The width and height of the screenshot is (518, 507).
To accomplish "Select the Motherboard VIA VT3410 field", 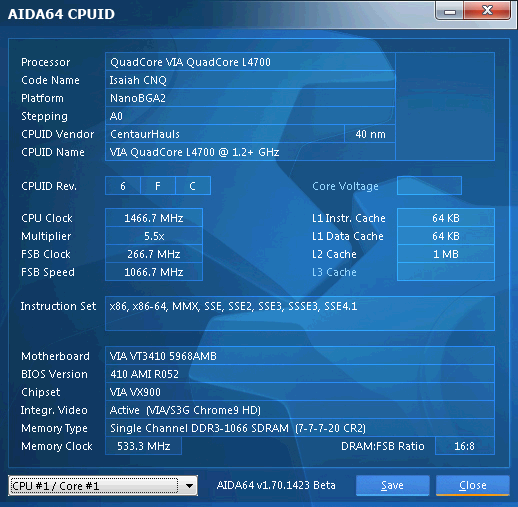I will click(x=300, y=356).
